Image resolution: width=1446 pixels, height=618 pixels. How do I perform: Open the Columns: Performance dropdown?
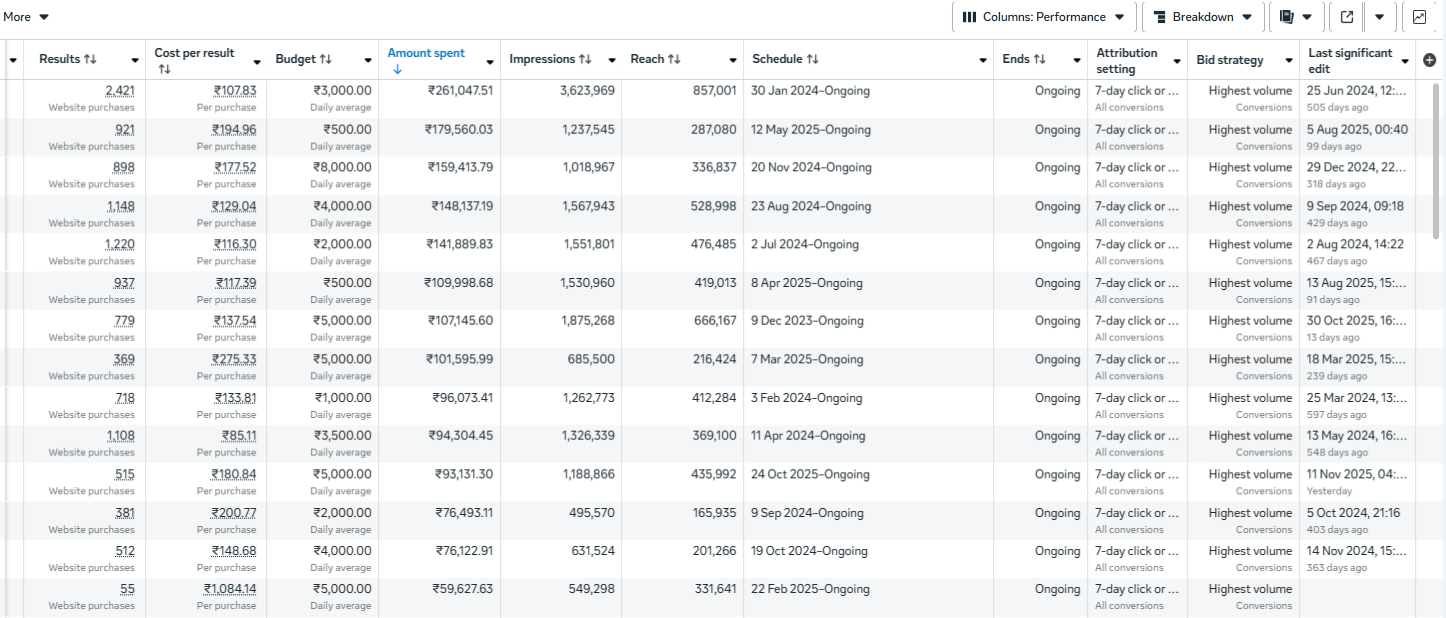point(1044,17)
